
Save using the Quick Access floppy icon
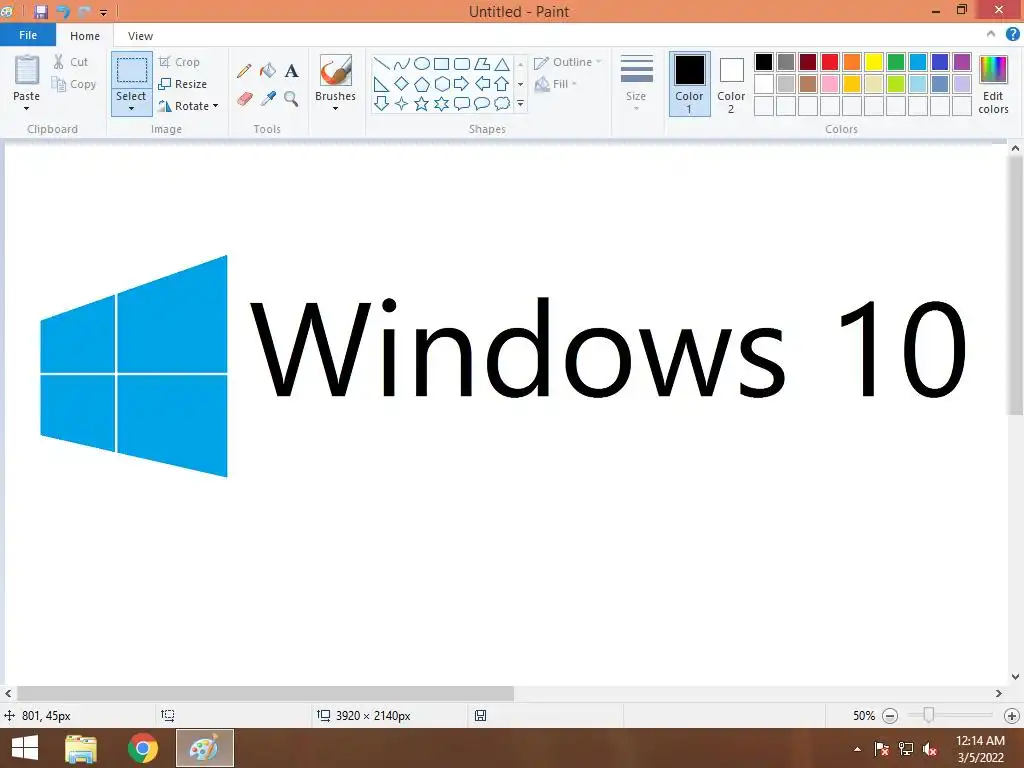(41, 12)
